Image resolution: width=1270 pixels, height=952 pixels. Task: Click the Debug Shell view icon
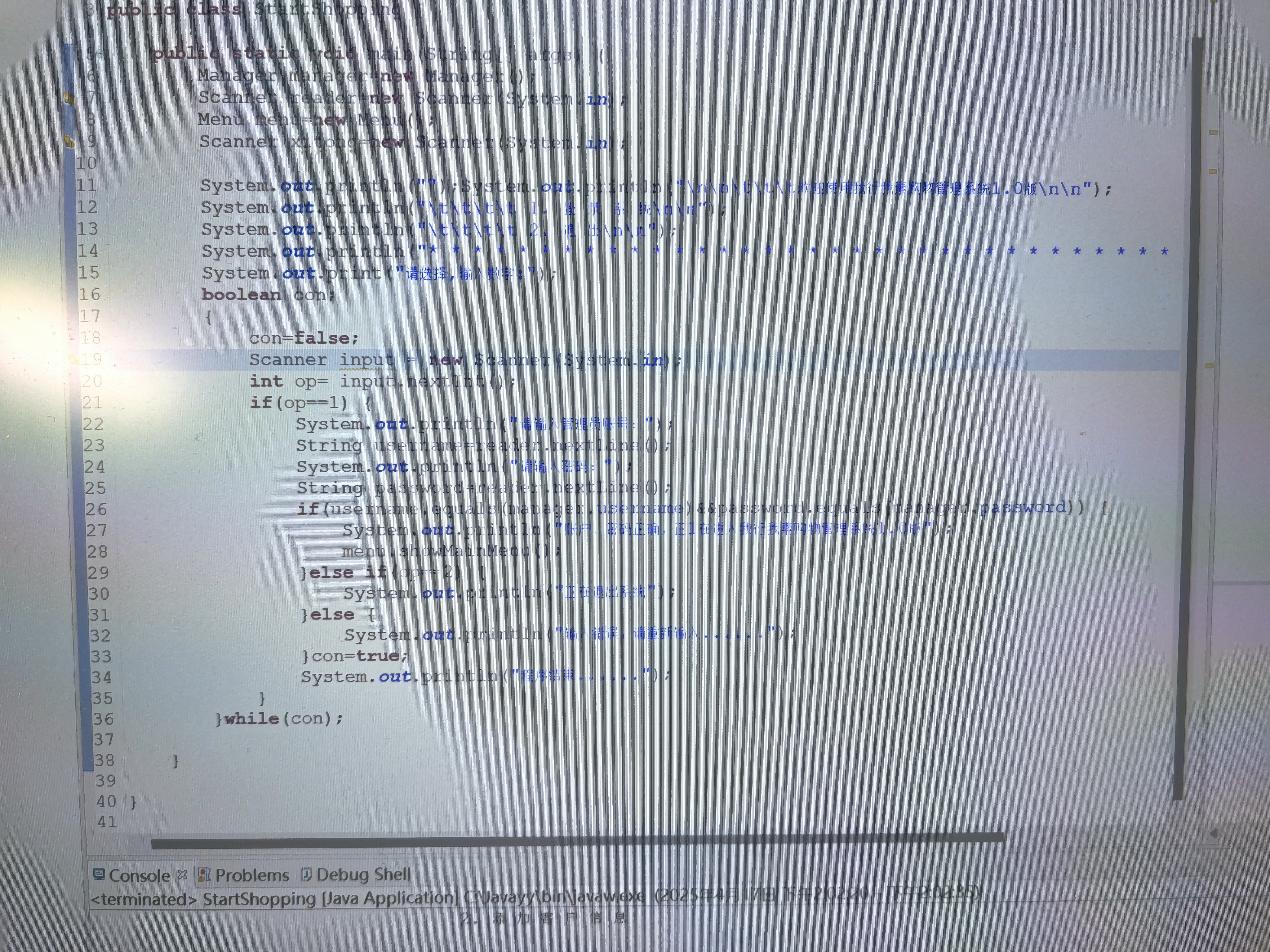pos(307,874)
